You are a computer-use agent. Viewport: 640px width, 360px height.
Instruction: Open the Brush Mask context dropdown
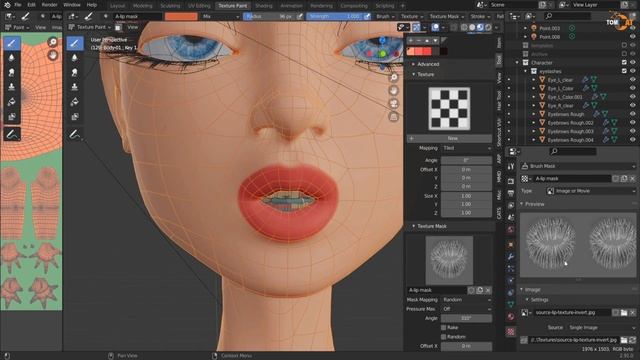578,166
